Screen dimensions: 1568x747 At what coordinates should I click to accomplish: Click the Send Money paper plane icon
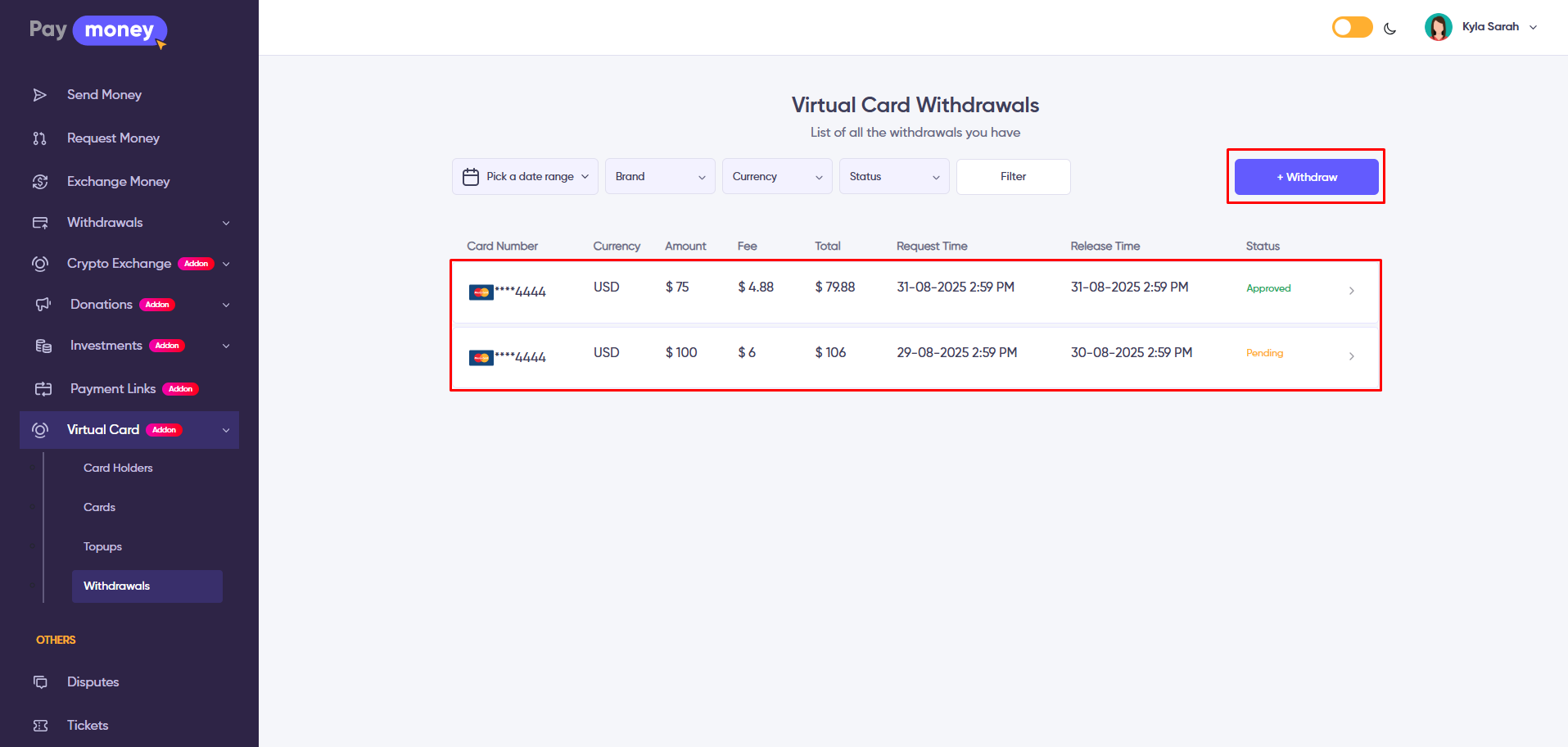(39, 95)
